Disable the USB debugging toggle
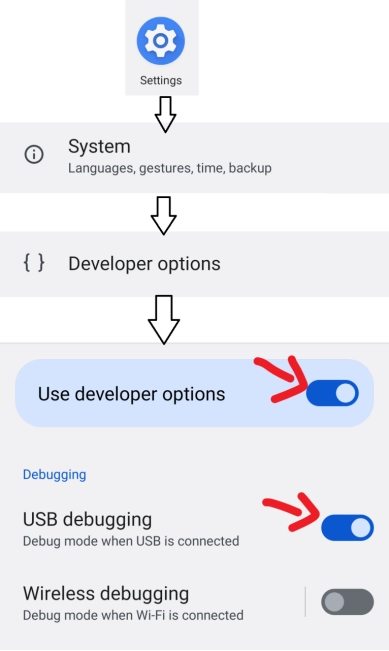The image size is (389, 651). pyautogui.click(x=347, y=528)
